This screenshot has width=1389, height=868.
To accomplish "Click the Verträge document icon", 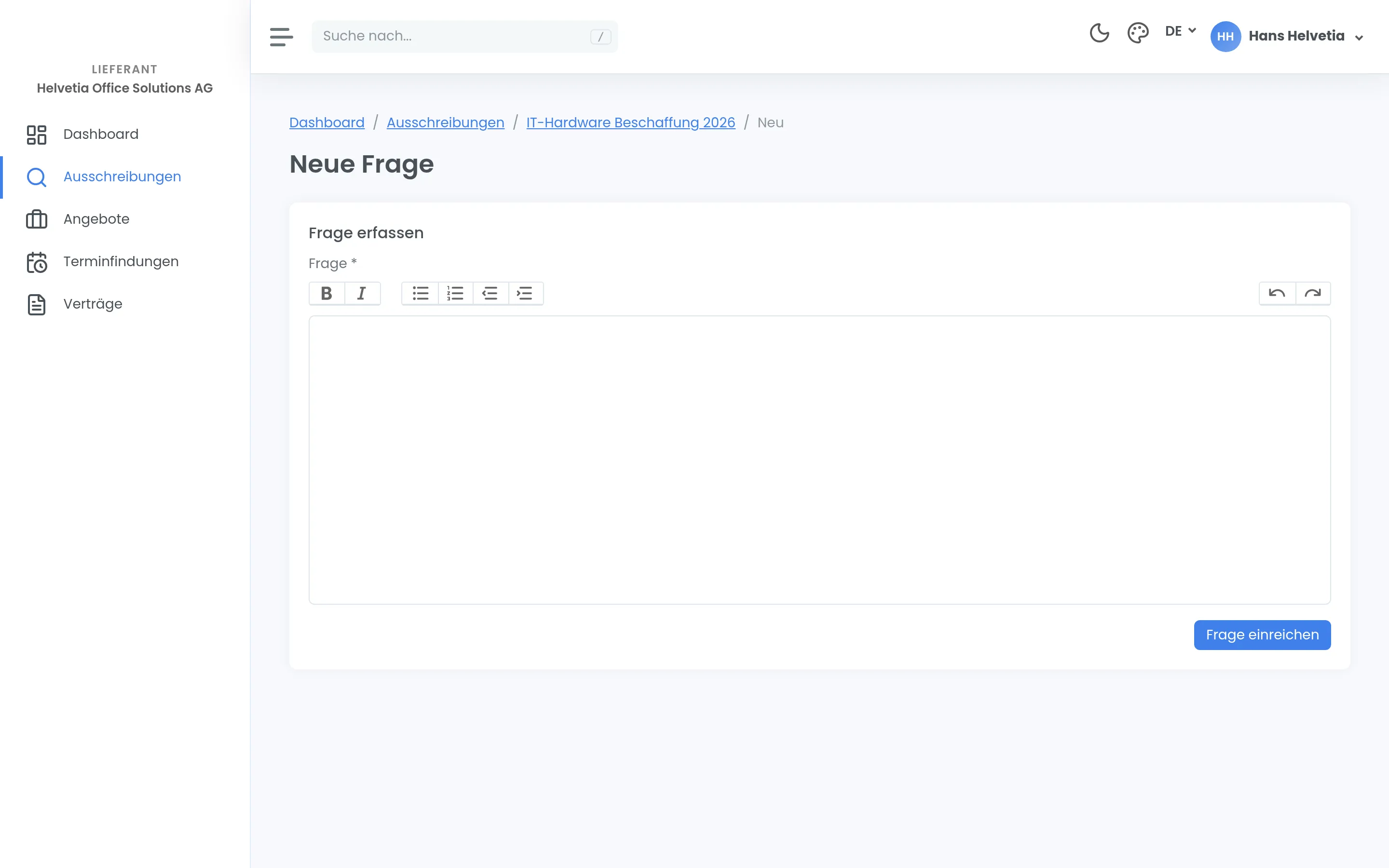I will coord(37,305).
